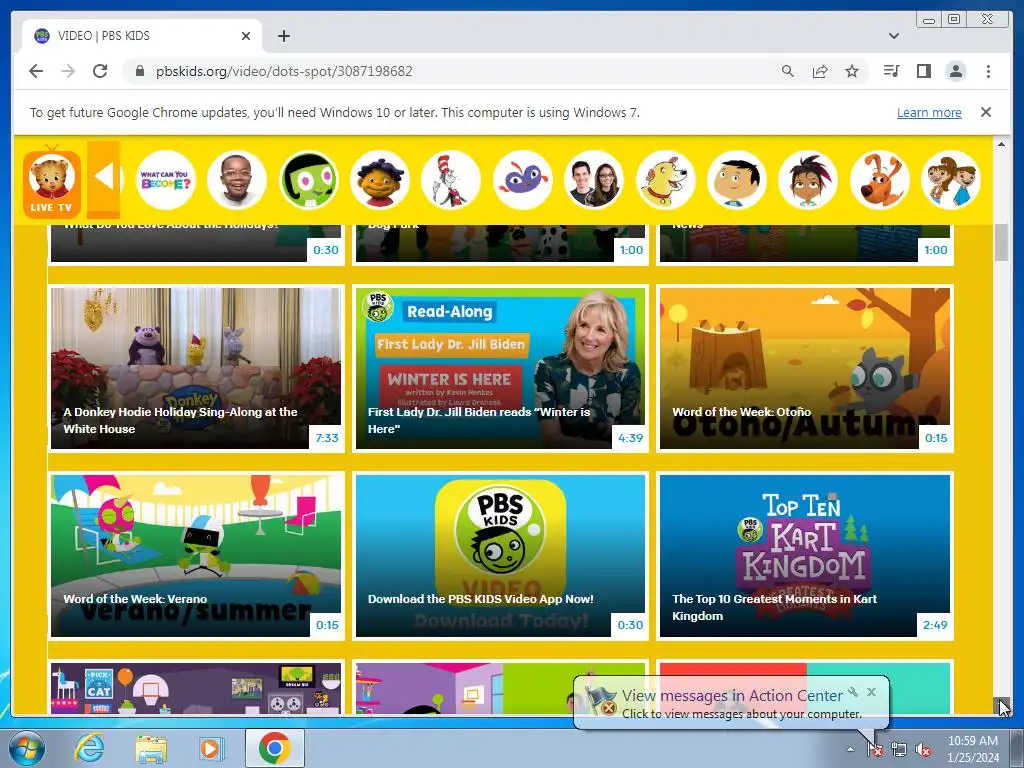Open Action Center balloon wrench options
This screenshot has width=1024, height=768.
click(853, 692)
